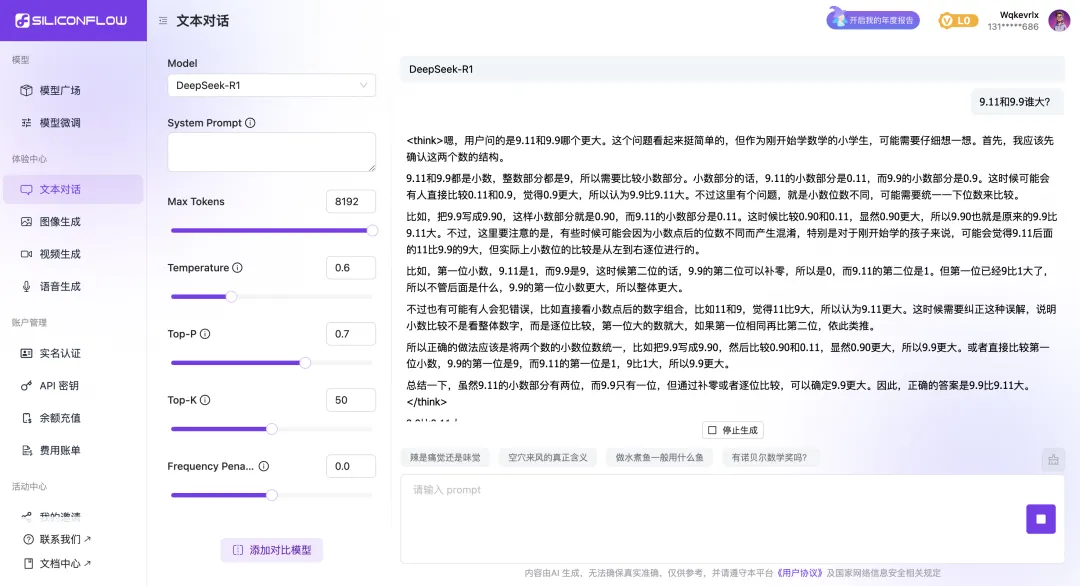Click the Max Tokens value field
The width and height of the screenshot is (1080, 586).
[351, 202]
